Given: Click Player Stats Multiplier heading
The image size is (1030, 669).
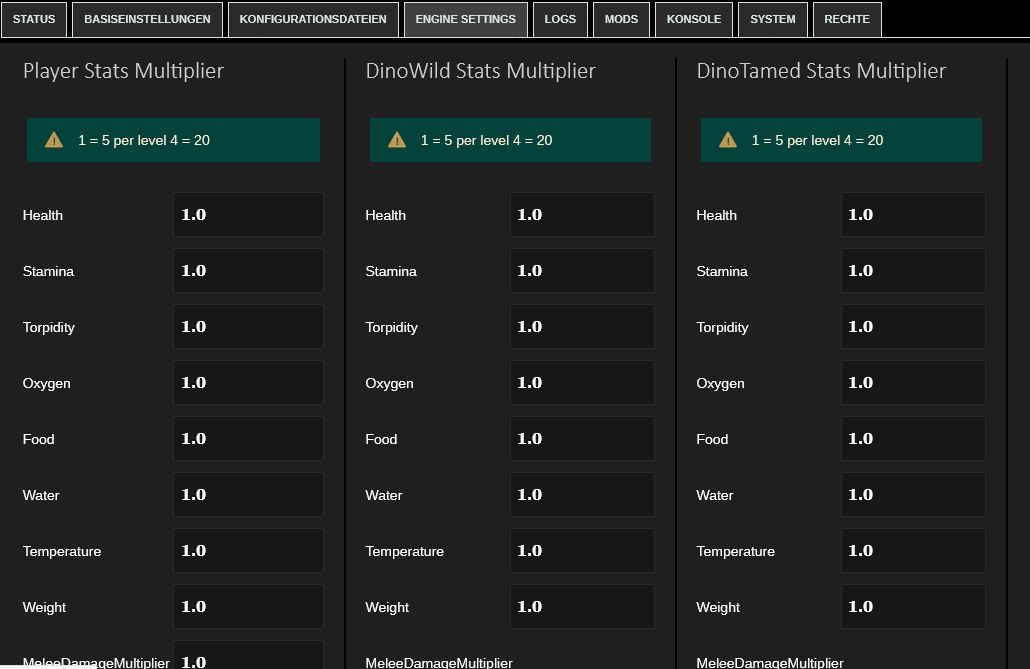Looking at the screenshot, I should click(x=123, y=71).
